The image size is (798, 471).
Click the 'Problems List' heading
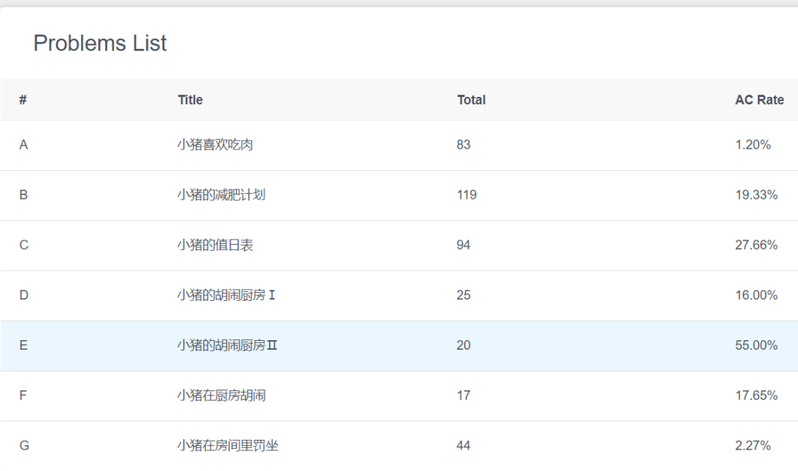tap(100, 43)
